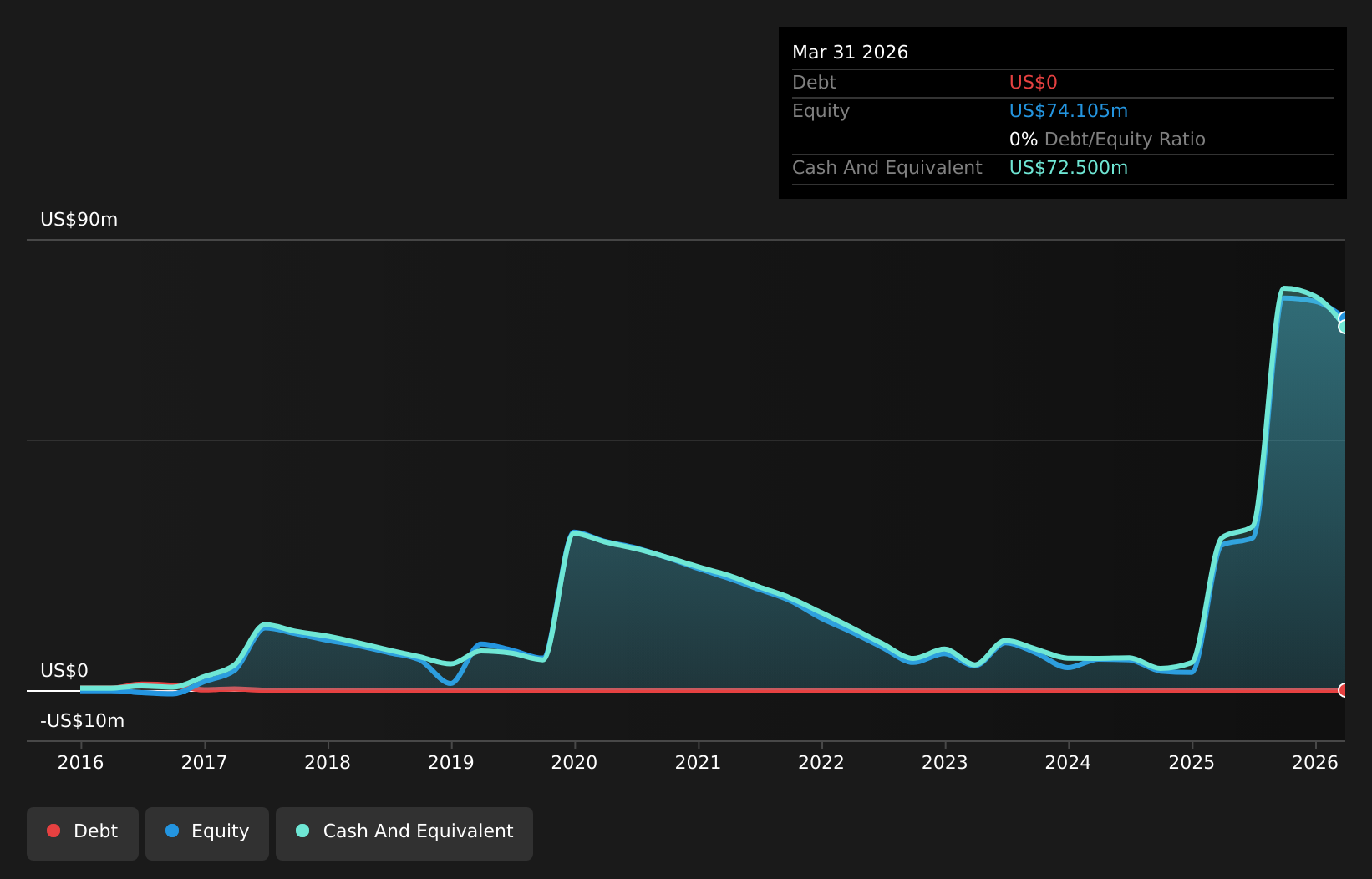Click the 2026 x-axis label

click(x=1315, y=763)
